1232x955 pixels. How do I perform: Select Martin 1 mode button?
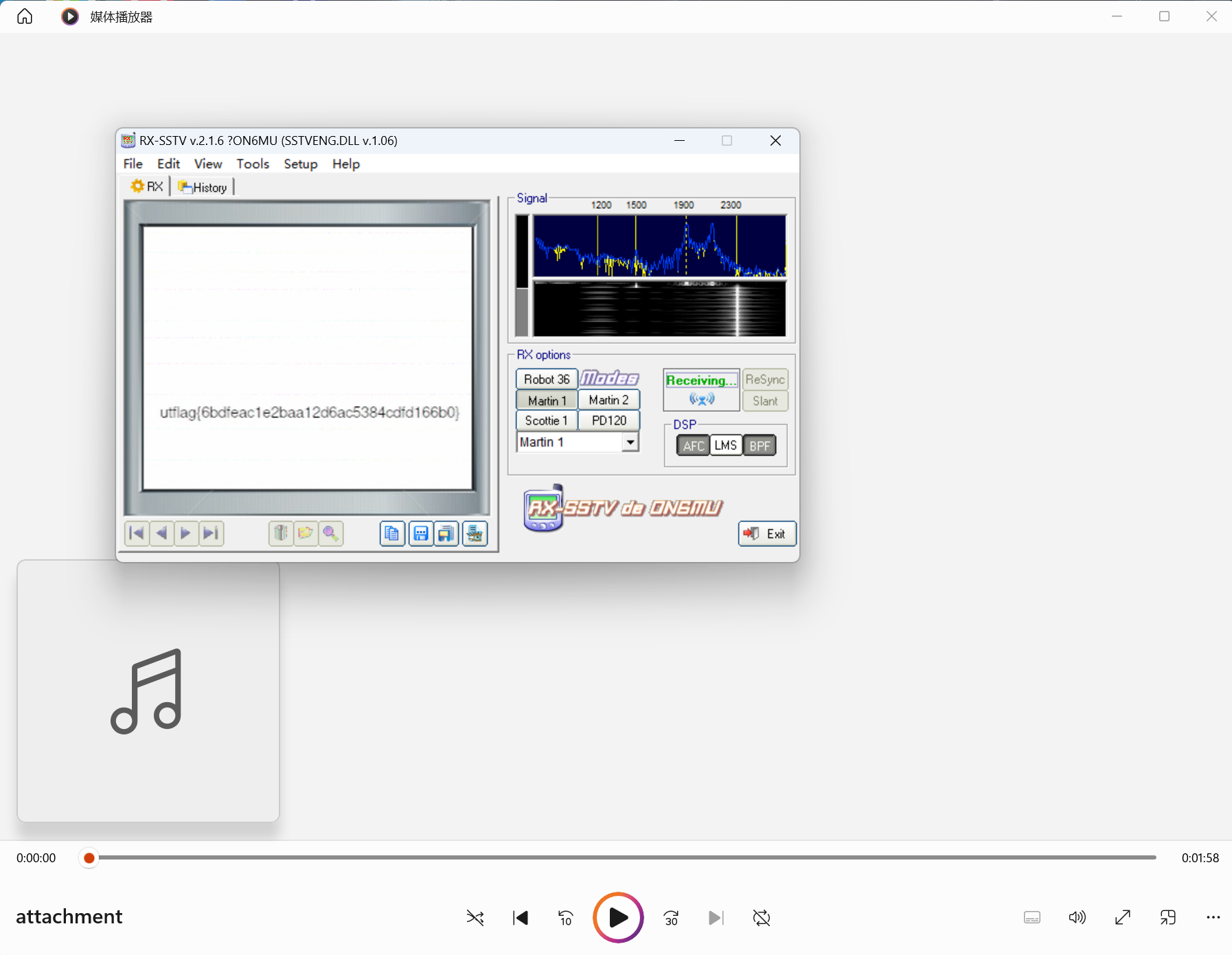pyautogui.click(x=547, y=401)
